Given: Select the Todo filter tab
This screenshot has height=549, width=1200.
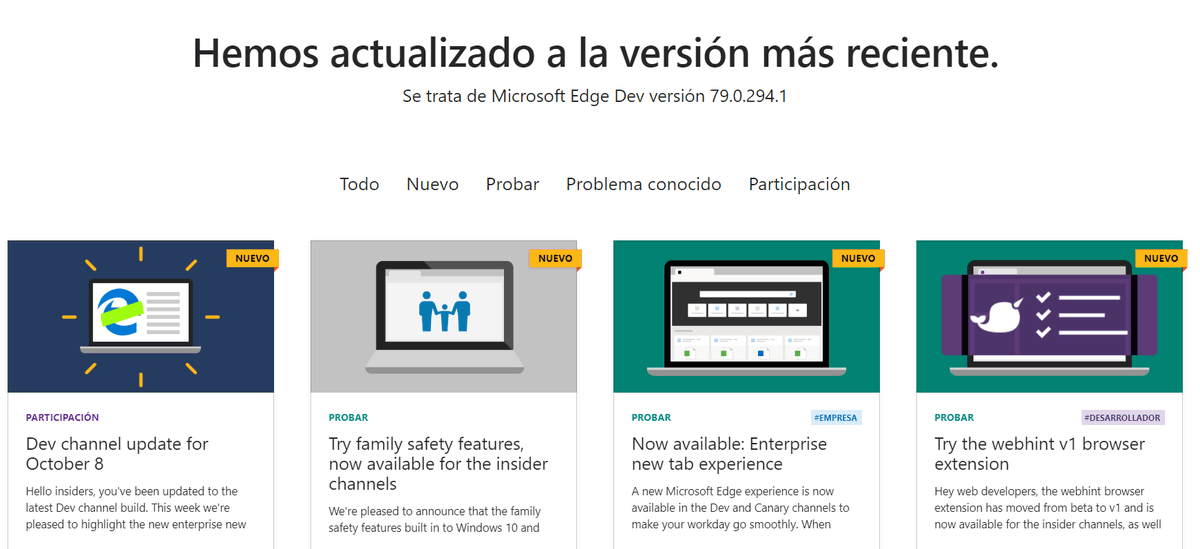Looking at the screenshot, I should tap(359, 184).
